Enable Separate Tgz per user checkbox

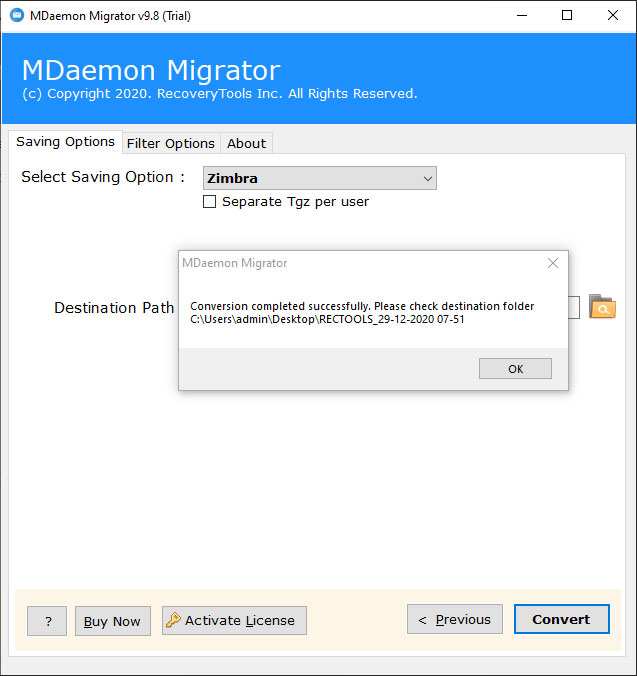click(x=209, y=201)
